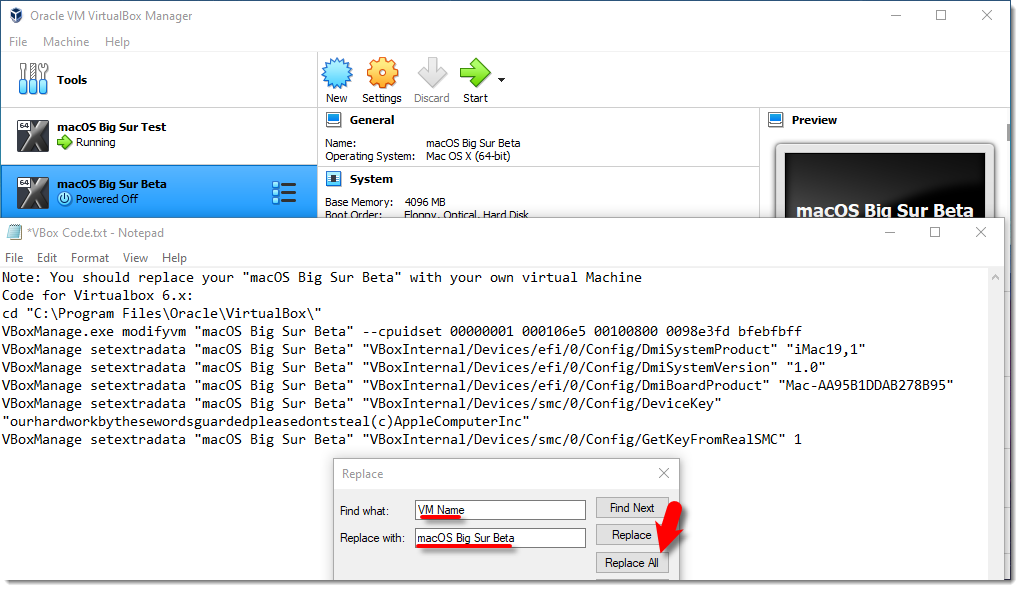Click the Replace All button

point(632,563)
